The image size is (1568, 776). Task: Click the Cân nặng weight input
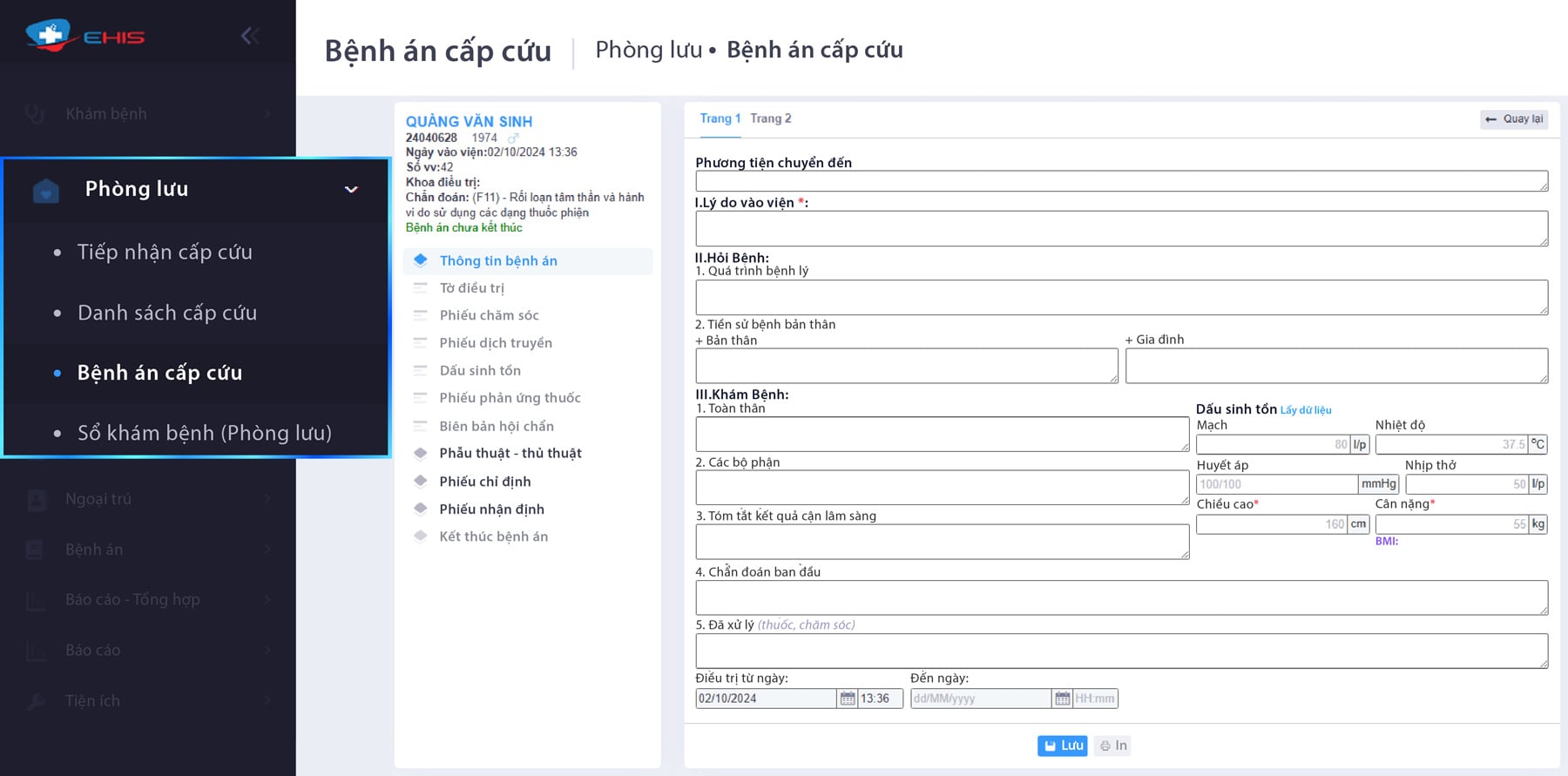[x=1452, y=524]
